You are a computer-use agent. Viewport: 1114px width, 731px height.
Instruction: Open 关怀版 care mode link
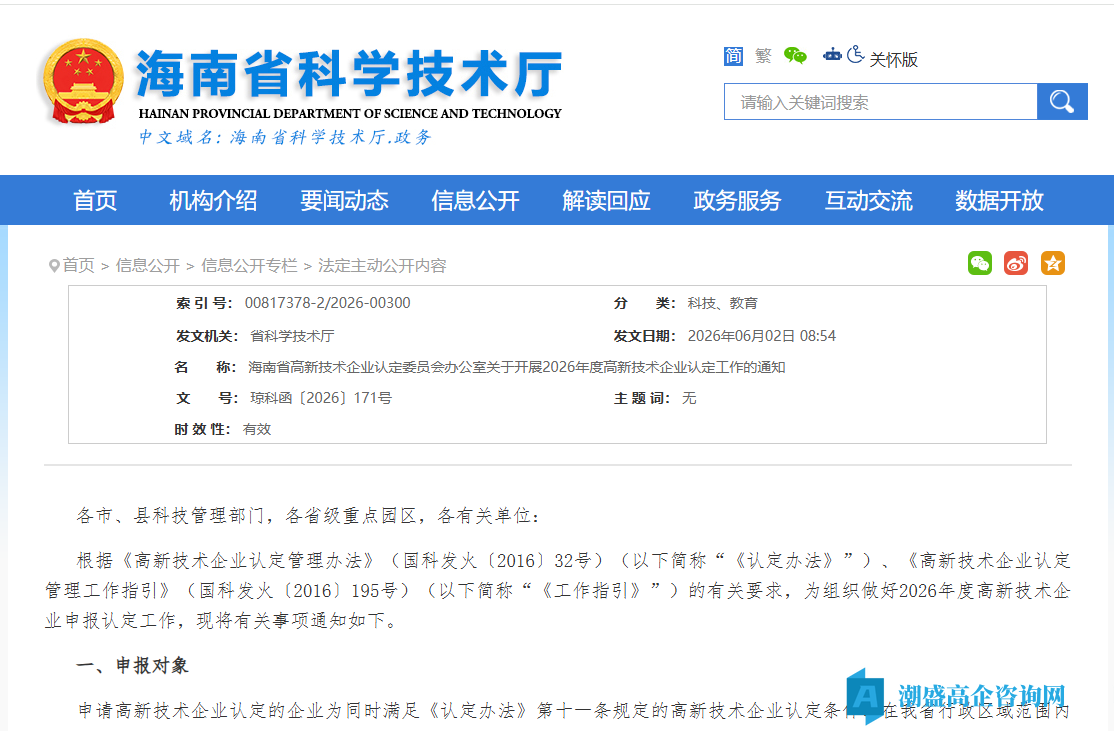[894, 60]
